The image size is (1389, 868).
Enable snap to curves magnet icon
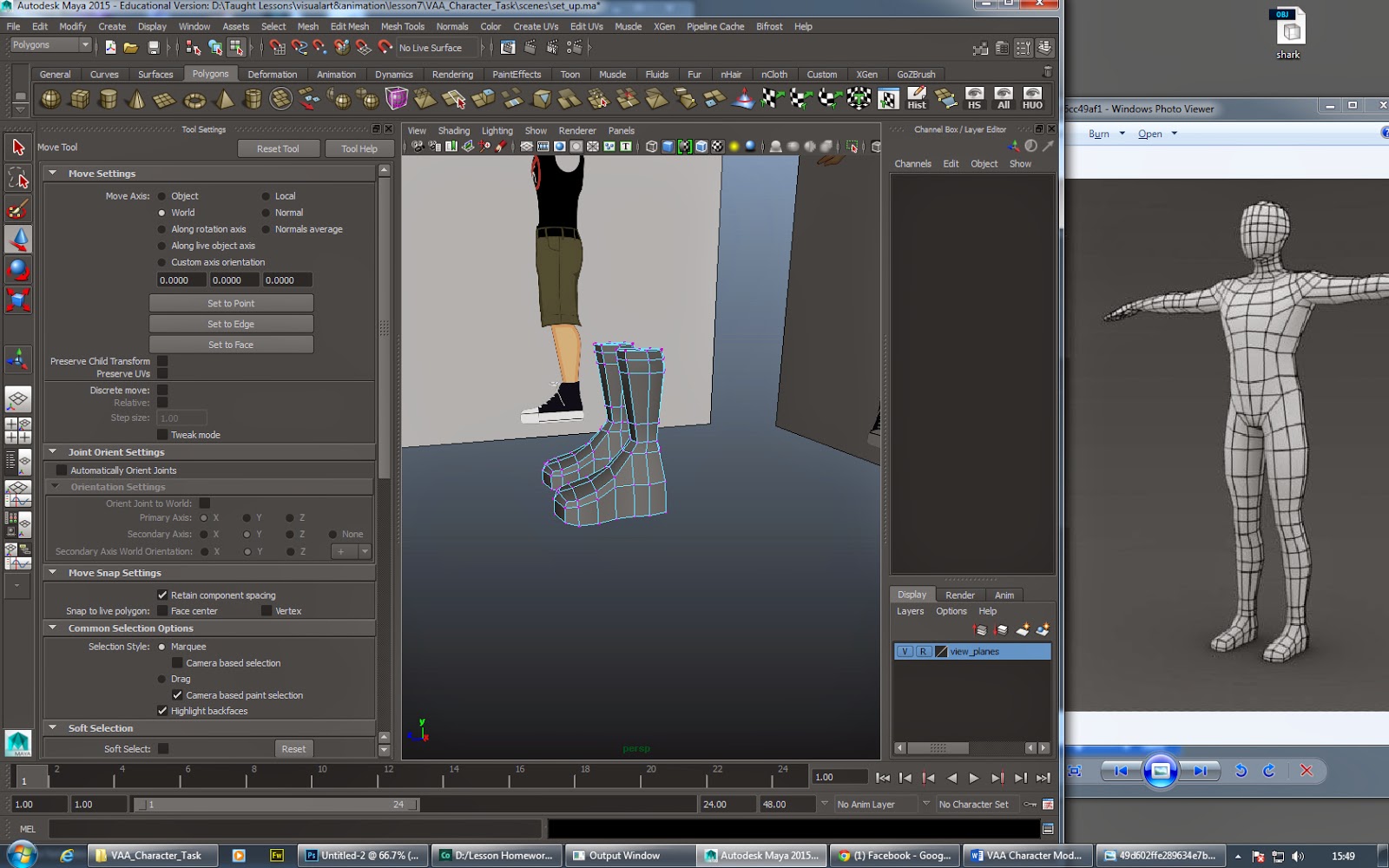(x=300, y=48)
